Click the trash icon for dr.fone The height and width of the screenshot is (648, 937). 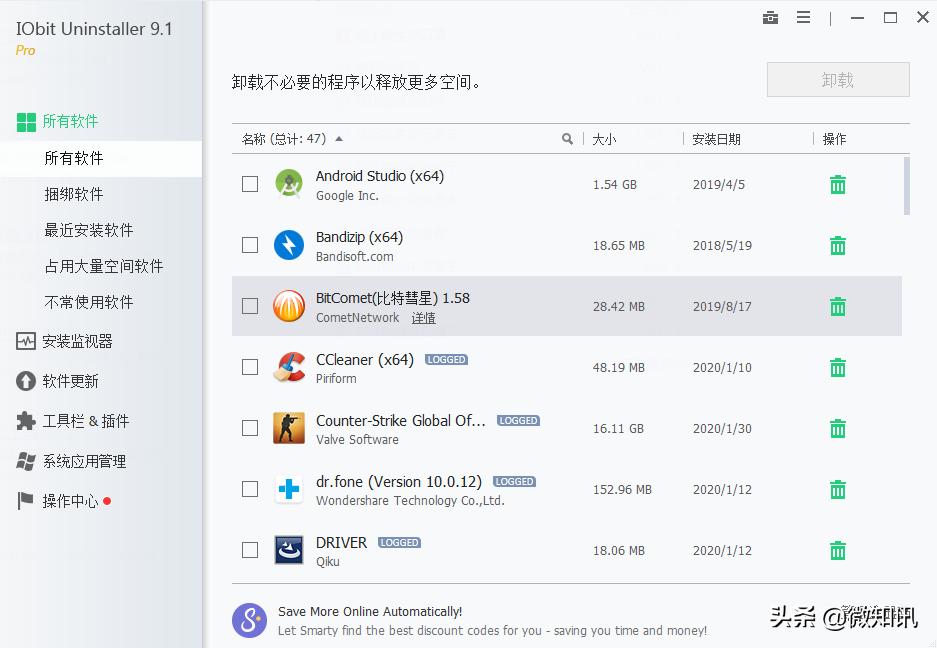pos(838,490)
